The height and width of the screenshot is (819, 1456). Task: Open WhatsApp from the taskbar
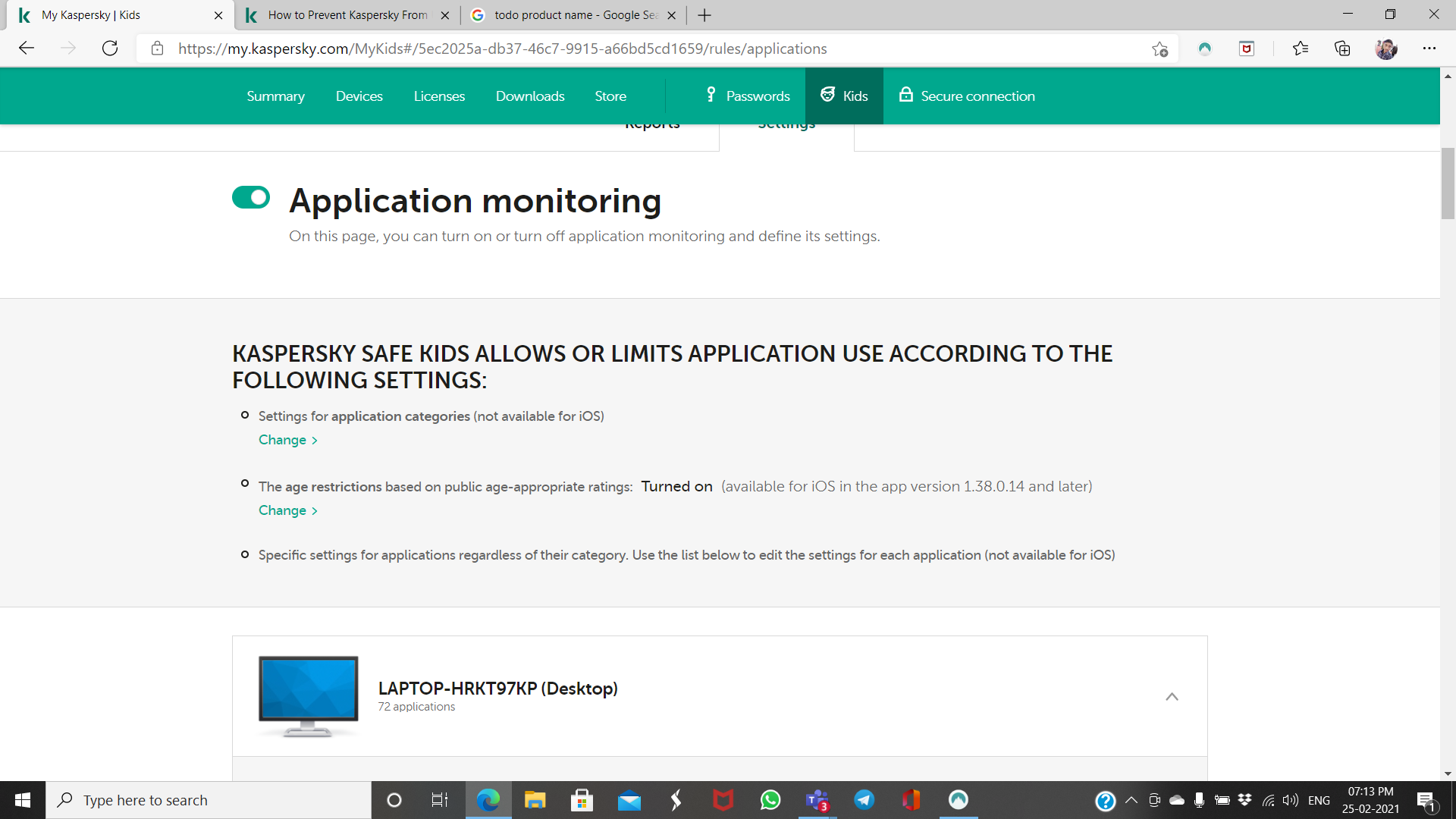point(770,800)
